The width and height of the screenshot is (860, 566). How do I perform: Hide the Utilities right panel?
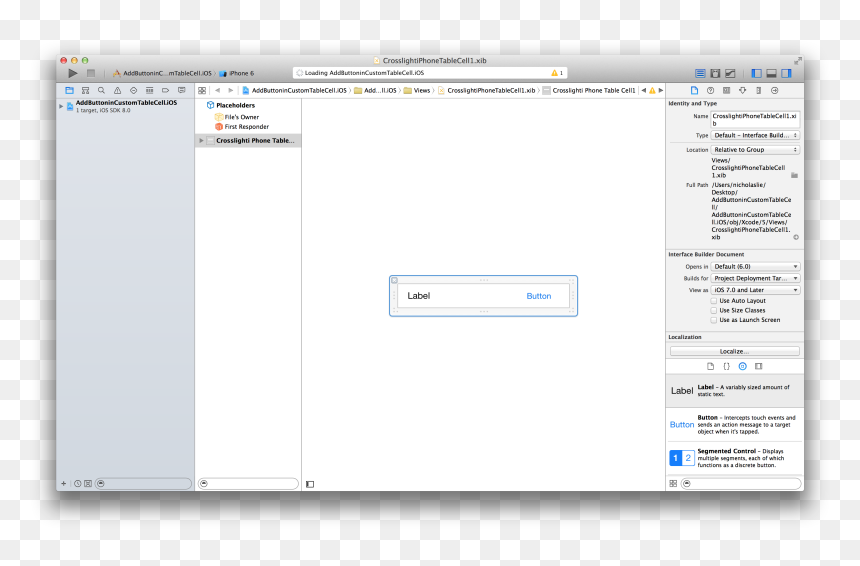click(x=786, y=73)
